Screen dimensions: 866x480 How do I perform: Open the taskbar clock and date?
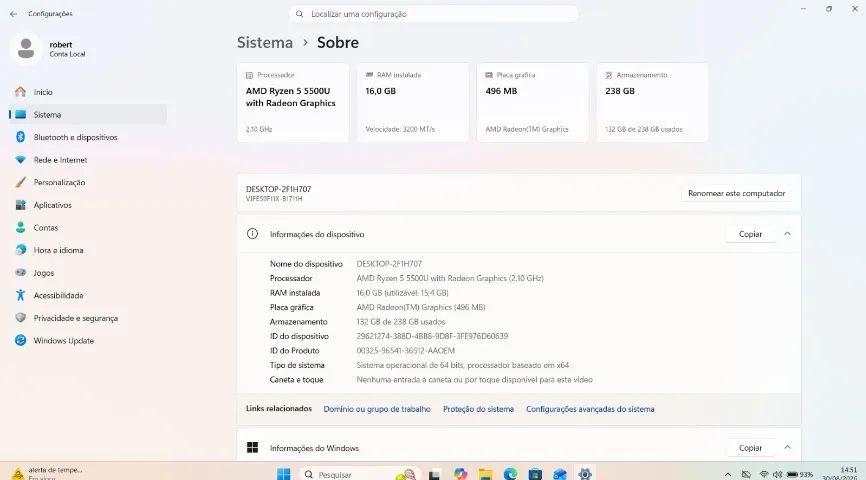point(839,474)
